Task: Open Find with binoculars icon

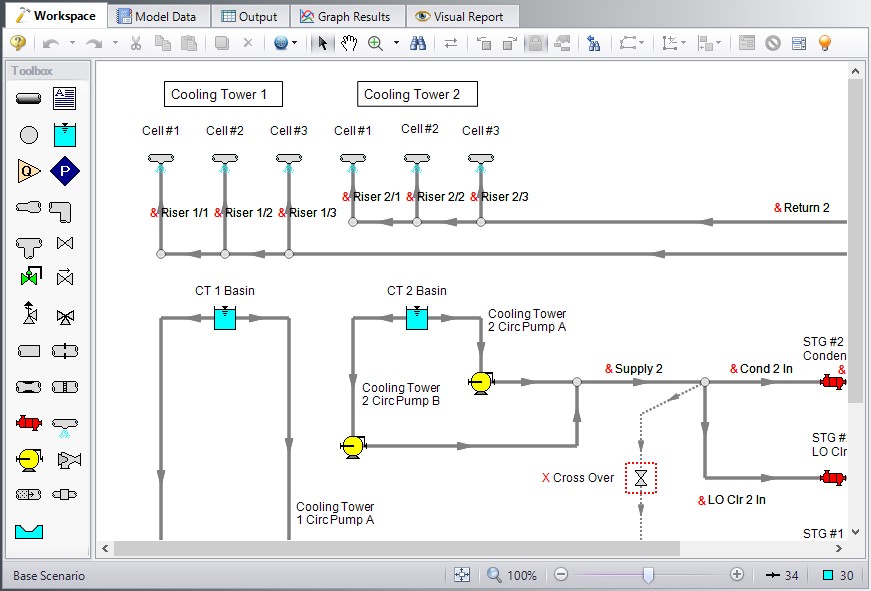Action: tap(418, 43)
